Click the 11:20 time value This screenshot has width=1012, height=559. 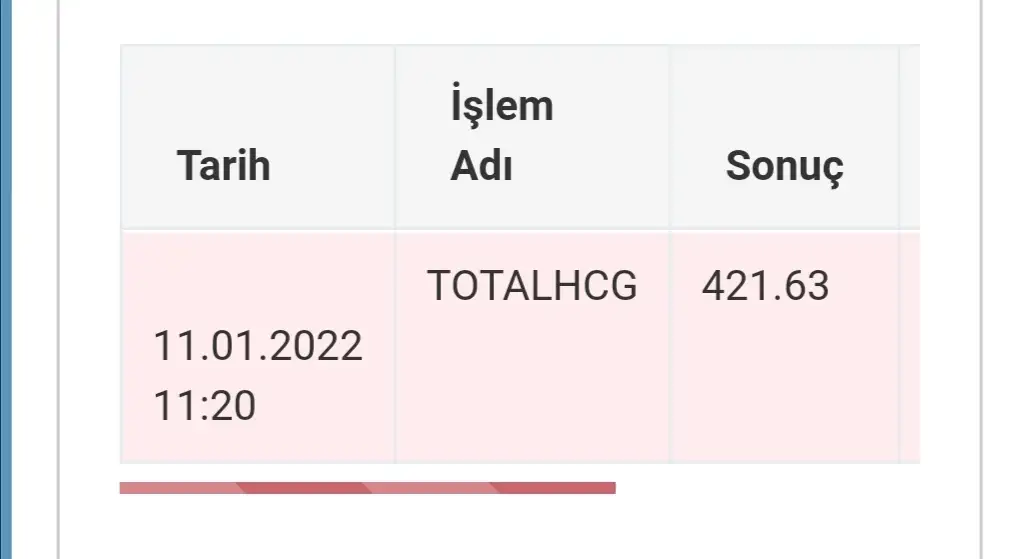204,406
